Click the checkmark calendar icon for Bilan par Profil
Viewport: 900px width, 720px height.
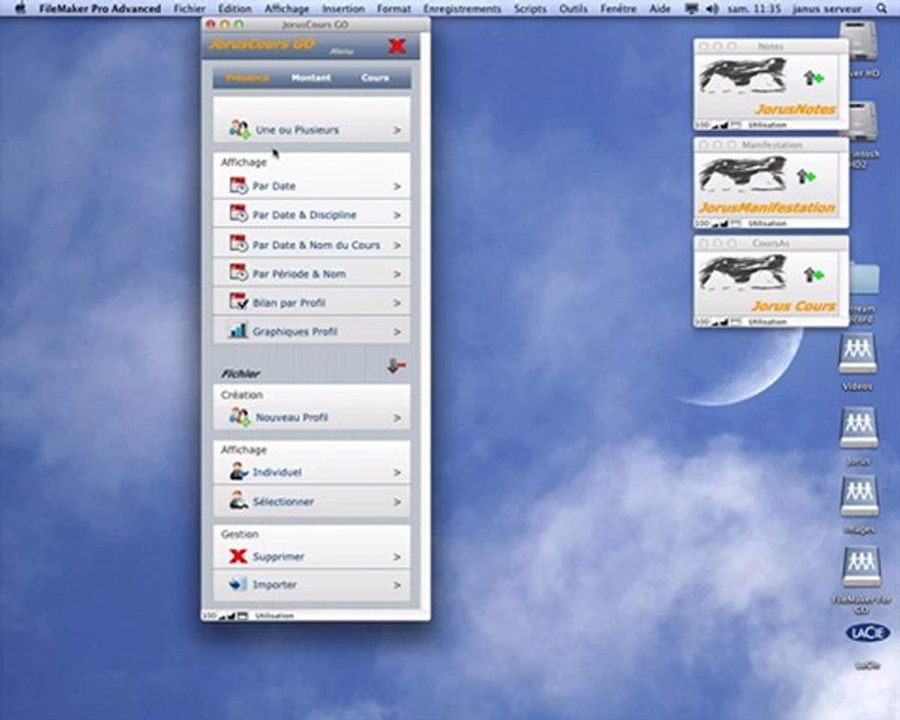click(x=239, y=301)
